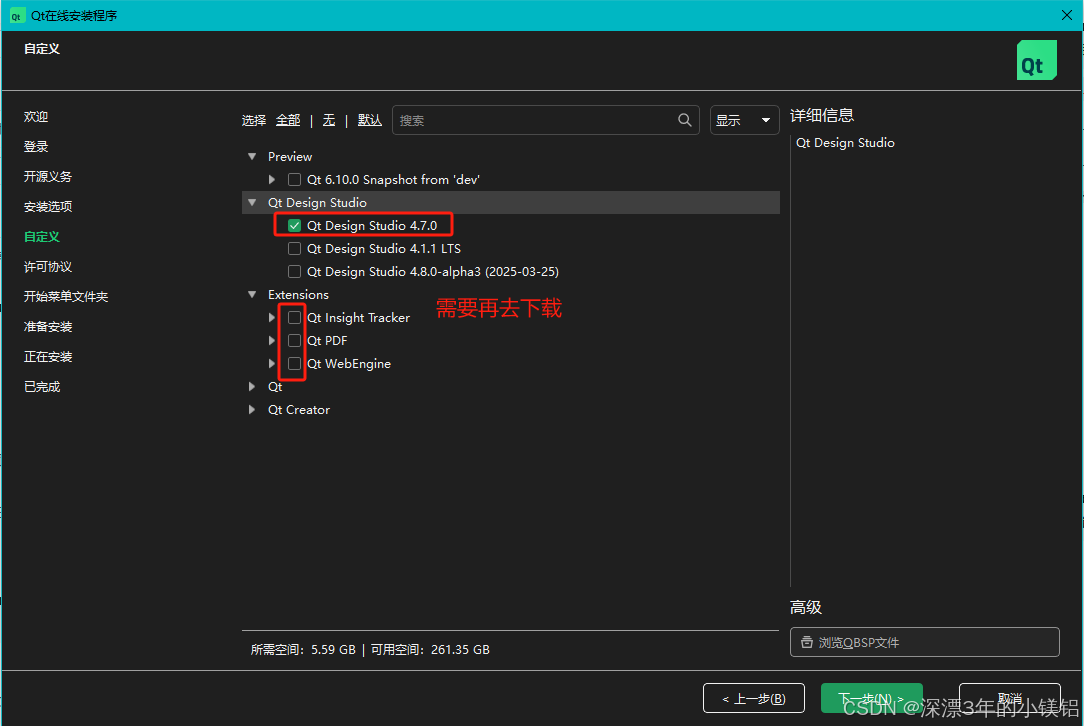This screenshot has width=1084, height=726.
Task: Check Qt Design Studio 4.8.0-alpha3 option
Action: (x=295, y=272)
